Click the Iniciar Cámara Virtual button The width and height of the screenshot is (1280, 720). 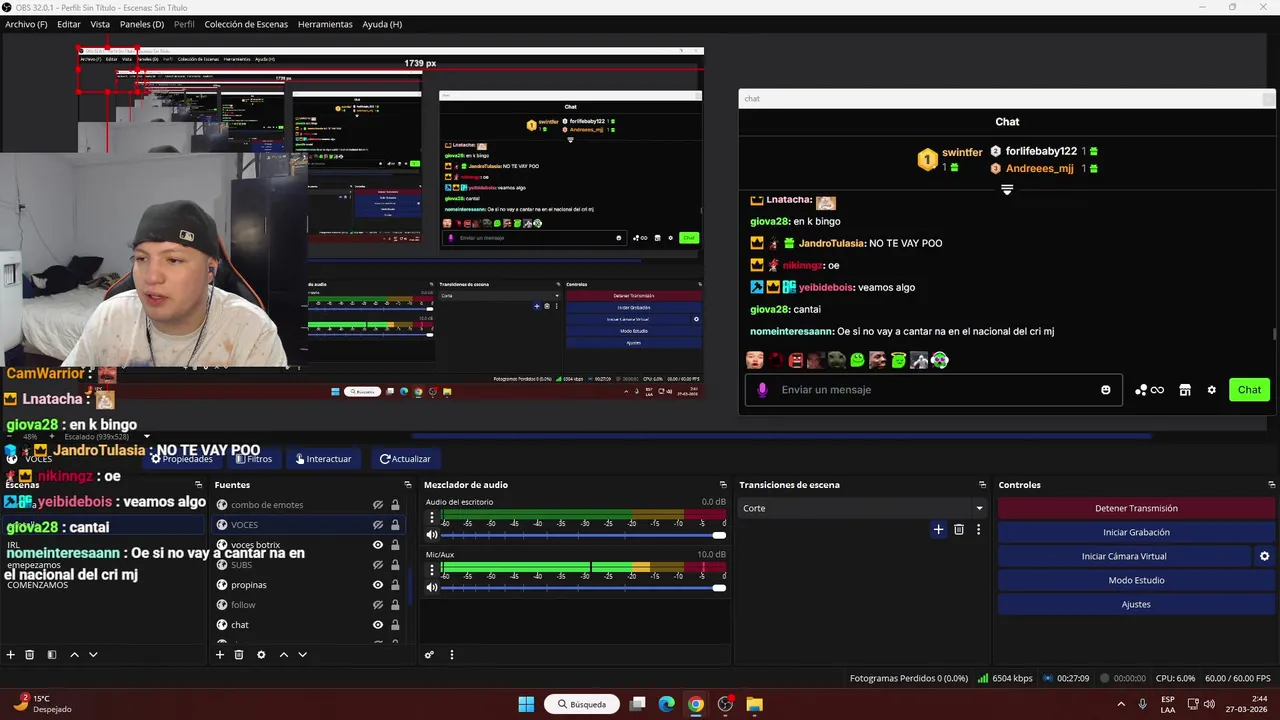[x=1124, y=556]
